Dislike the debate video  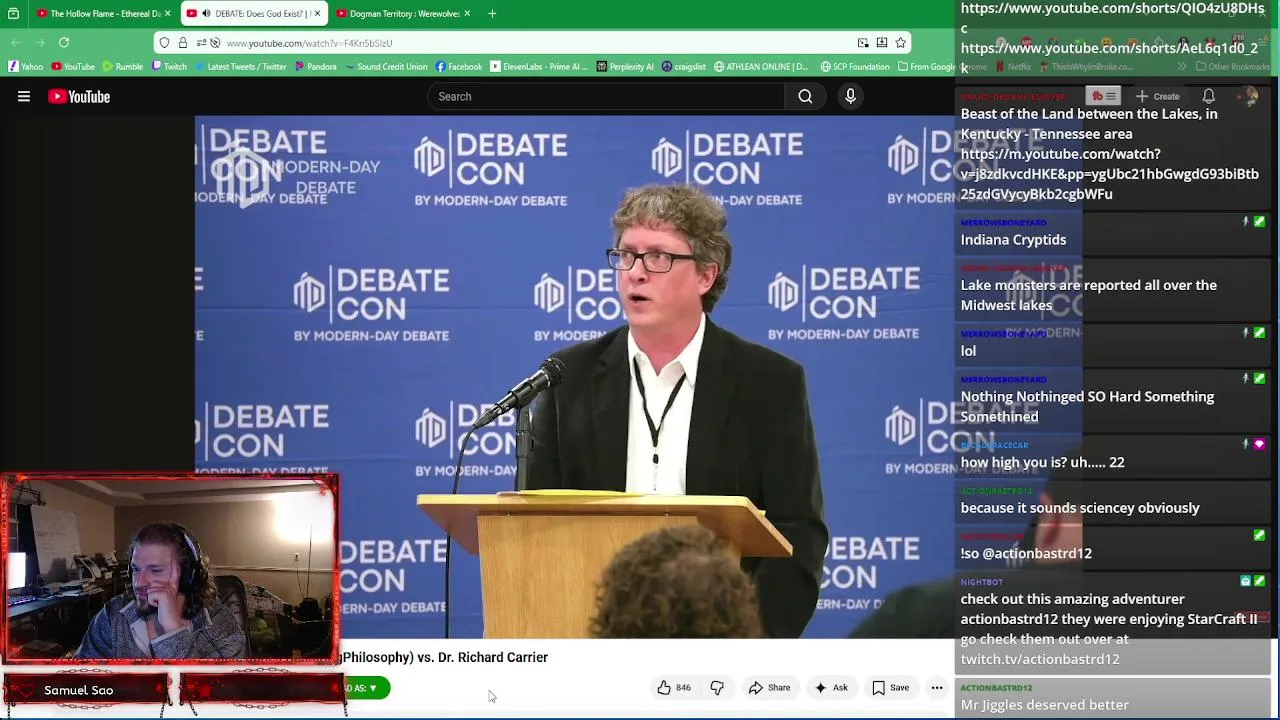click(x=717, y=688)
